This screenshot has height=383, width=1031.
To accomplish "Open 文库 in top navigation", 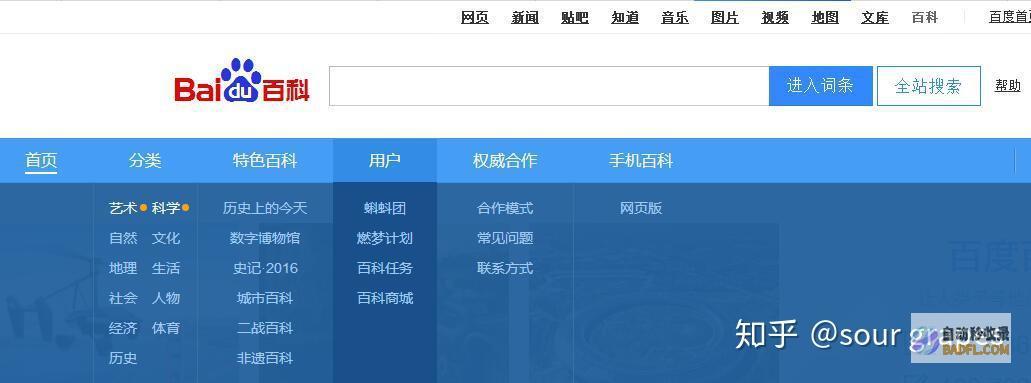I will coord(875,18).
